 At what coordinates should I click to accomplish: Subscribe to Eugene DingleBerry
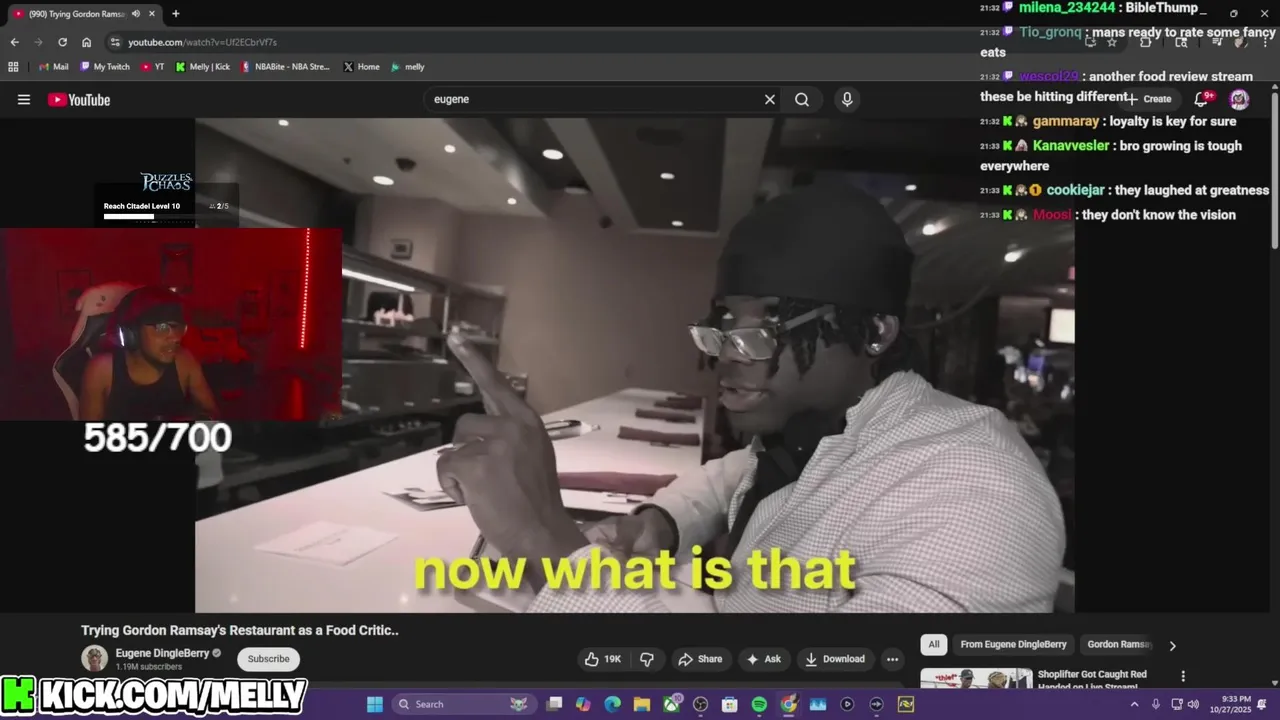[x=268, y=659]
